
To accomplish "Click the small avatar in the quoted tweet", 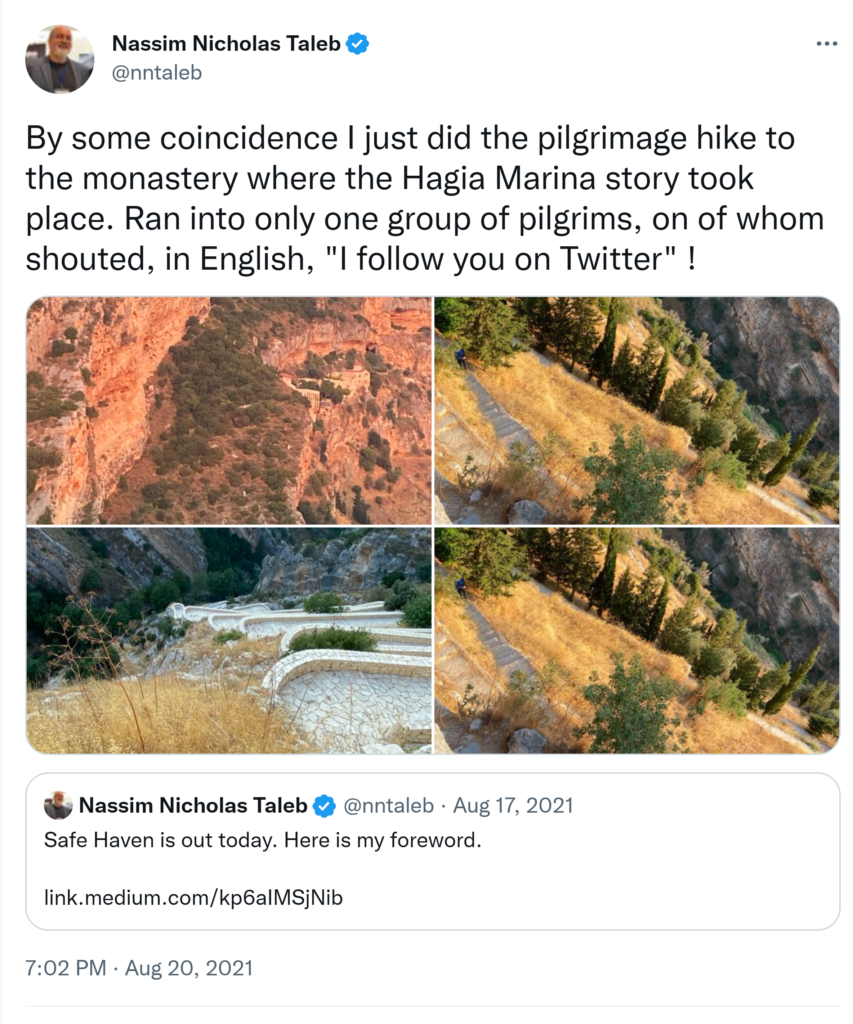I will point(58,806).
